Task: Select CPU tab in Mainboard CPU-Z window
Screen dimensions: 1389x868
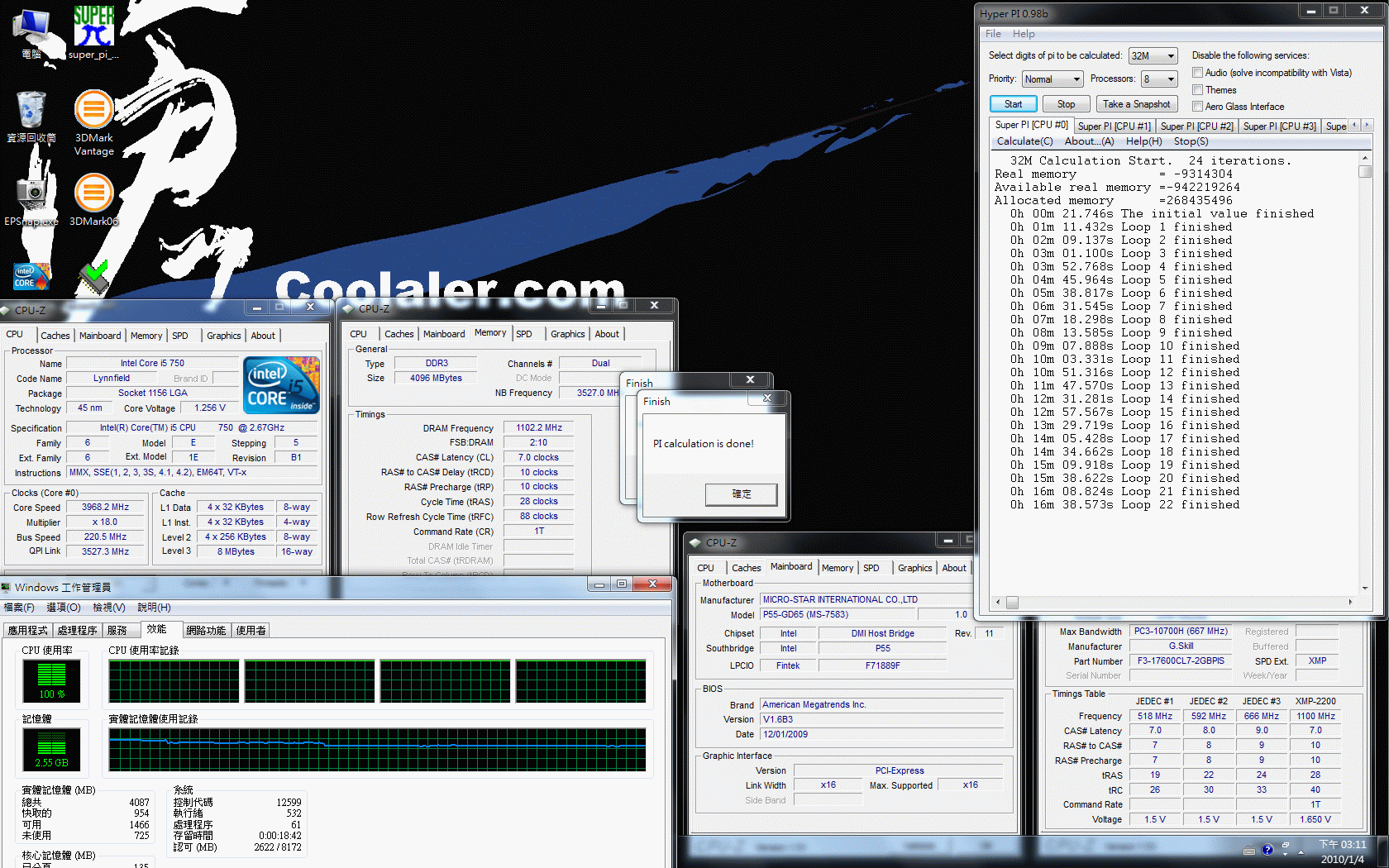Action: click(705, 568)
